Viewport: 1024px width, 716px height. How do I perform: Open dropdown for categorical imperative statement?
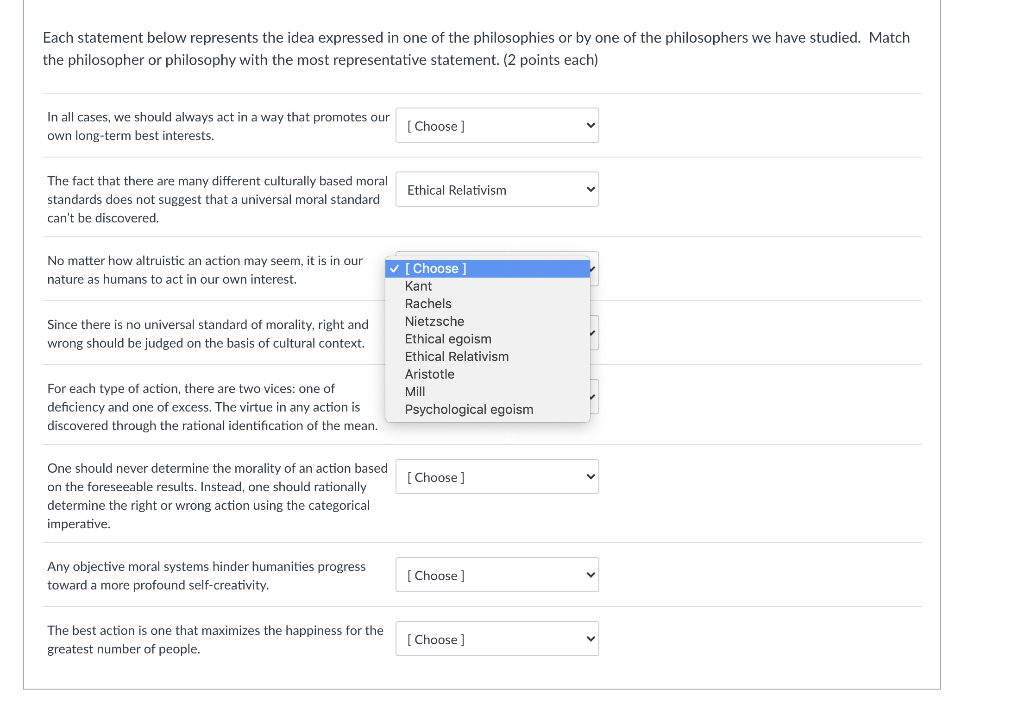click(497, 477)
